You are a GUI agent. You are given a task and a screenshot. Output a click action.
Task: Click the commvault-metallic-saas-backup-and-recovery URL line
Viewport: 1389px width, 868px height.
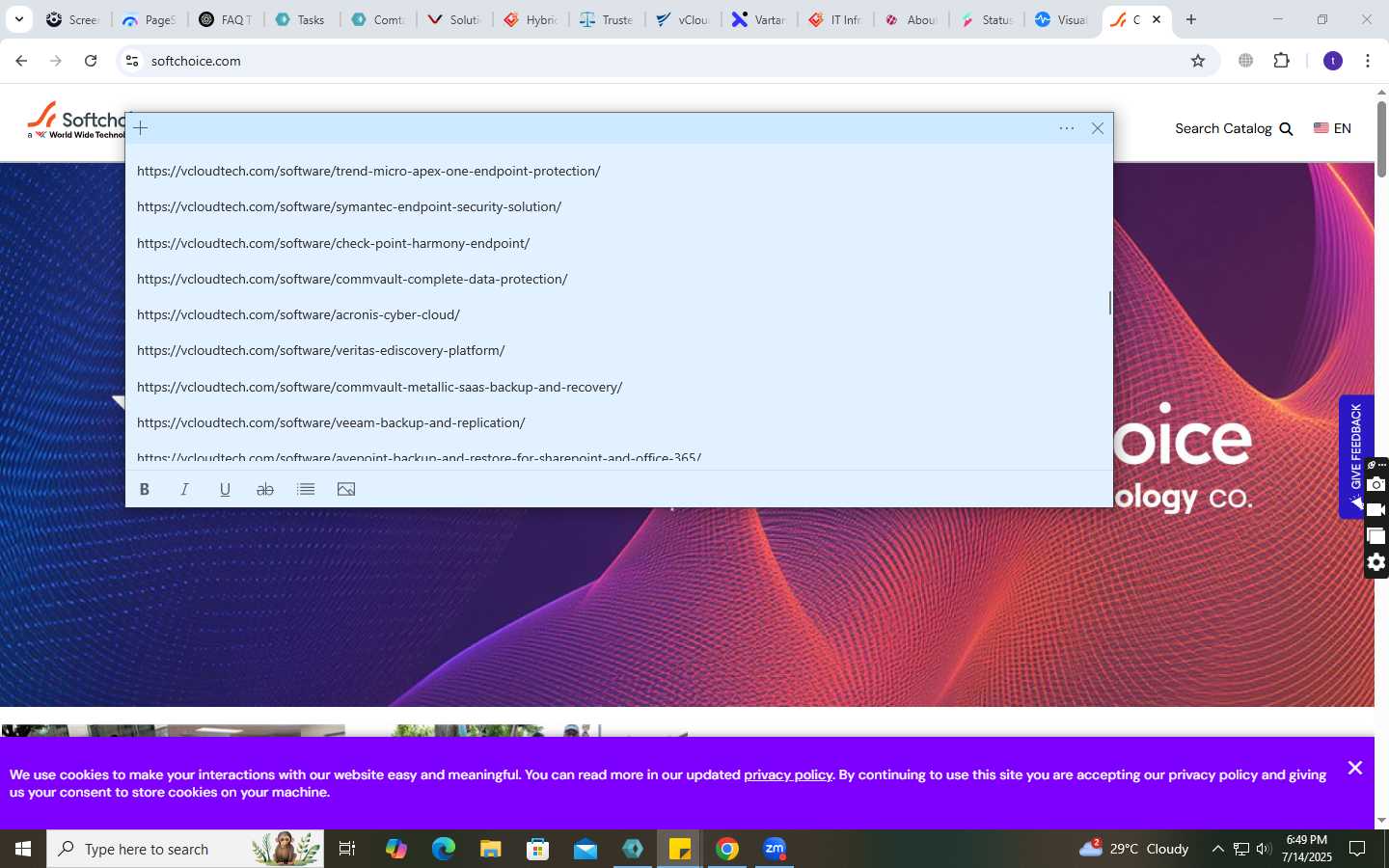coord(379,387)
